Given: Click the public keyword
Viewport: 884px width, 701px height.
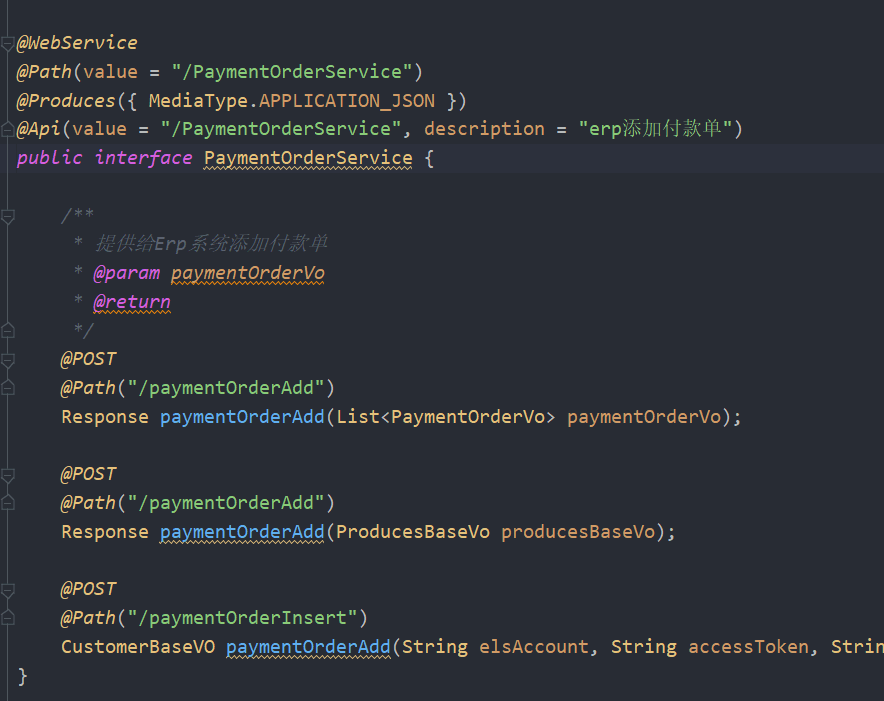Looking at the screenshot, I should click(50, 158).
